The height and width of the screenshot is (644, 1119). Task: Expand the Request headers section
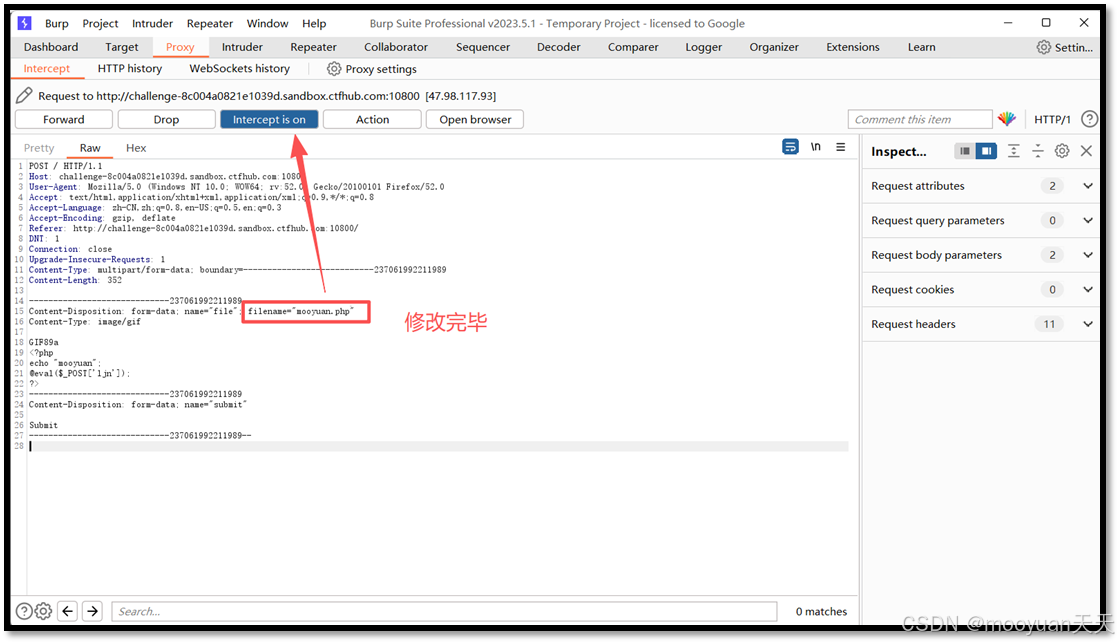click(x=1088, y=323)
